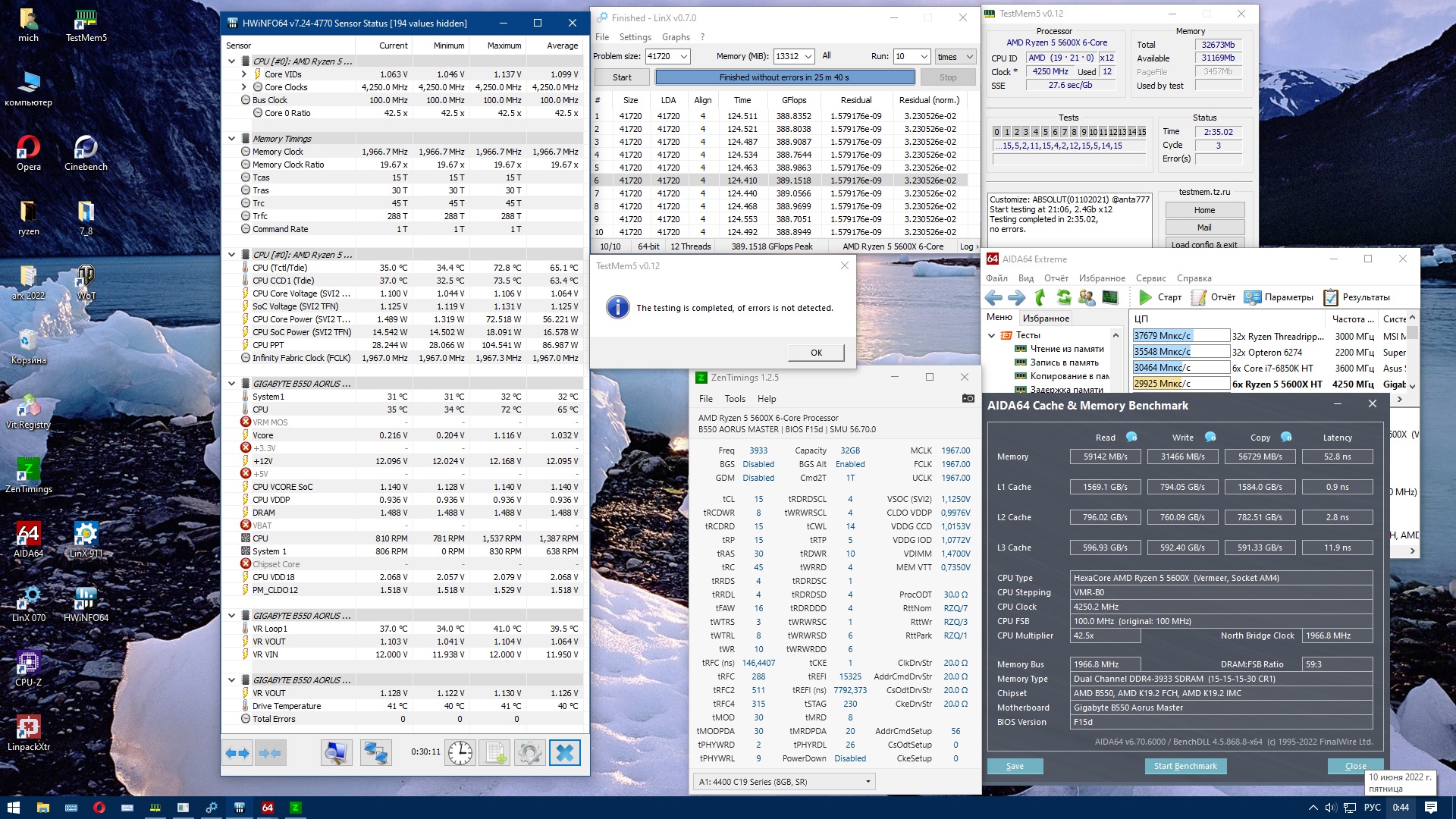Click AIDA64 Параметры toolbar icon
Image resolution: width=1456 pixels, height=819 pixels.
1252,297
